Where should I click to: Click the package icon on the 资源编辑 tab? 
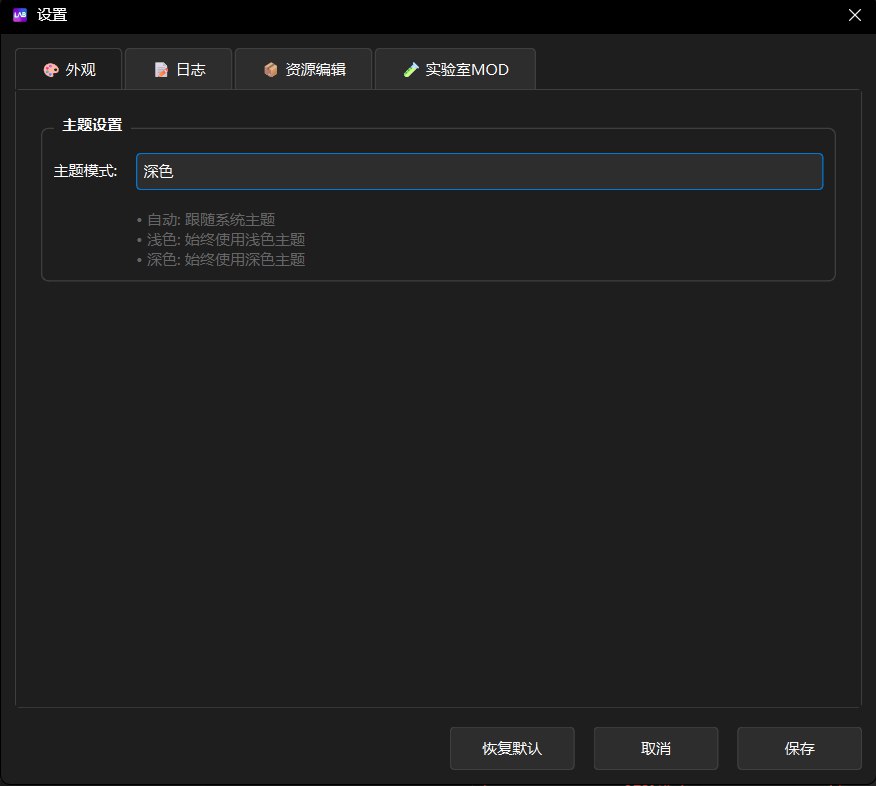point(269,70)
